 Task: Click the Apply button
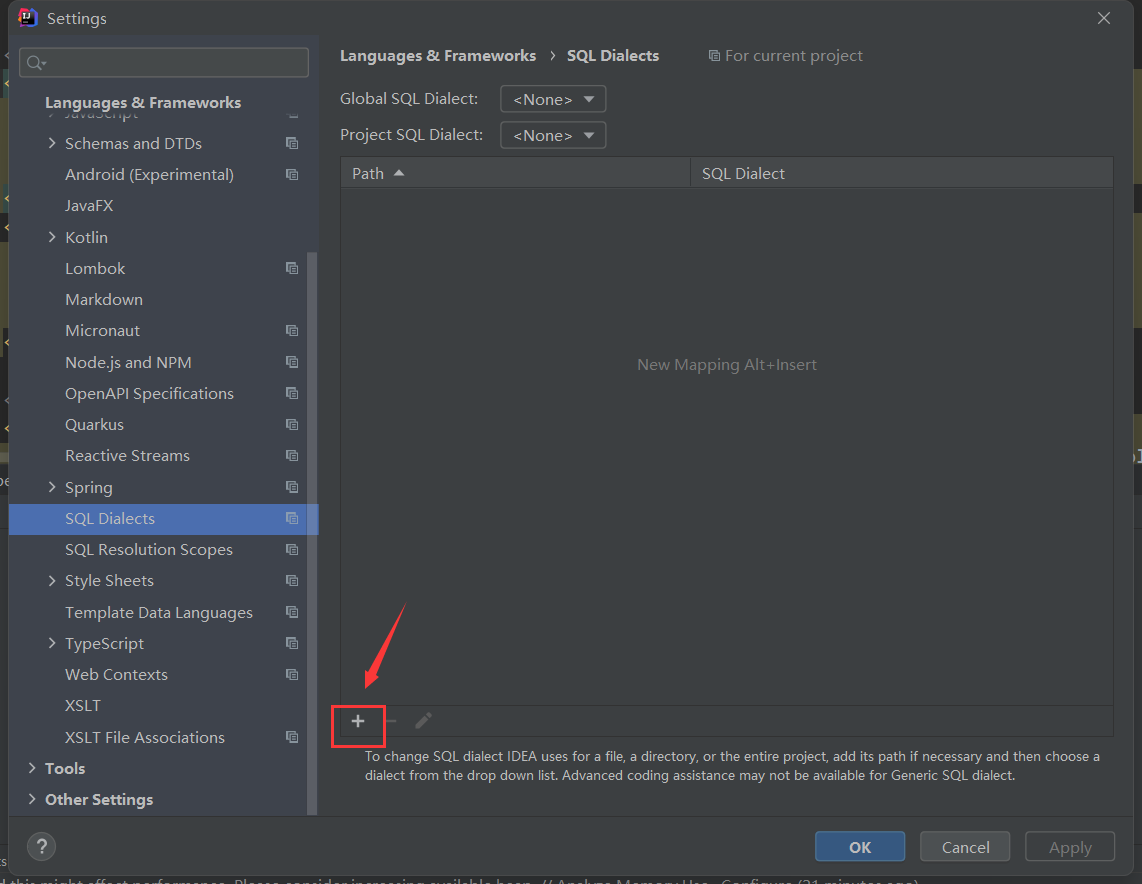[x=1070, y=847]
